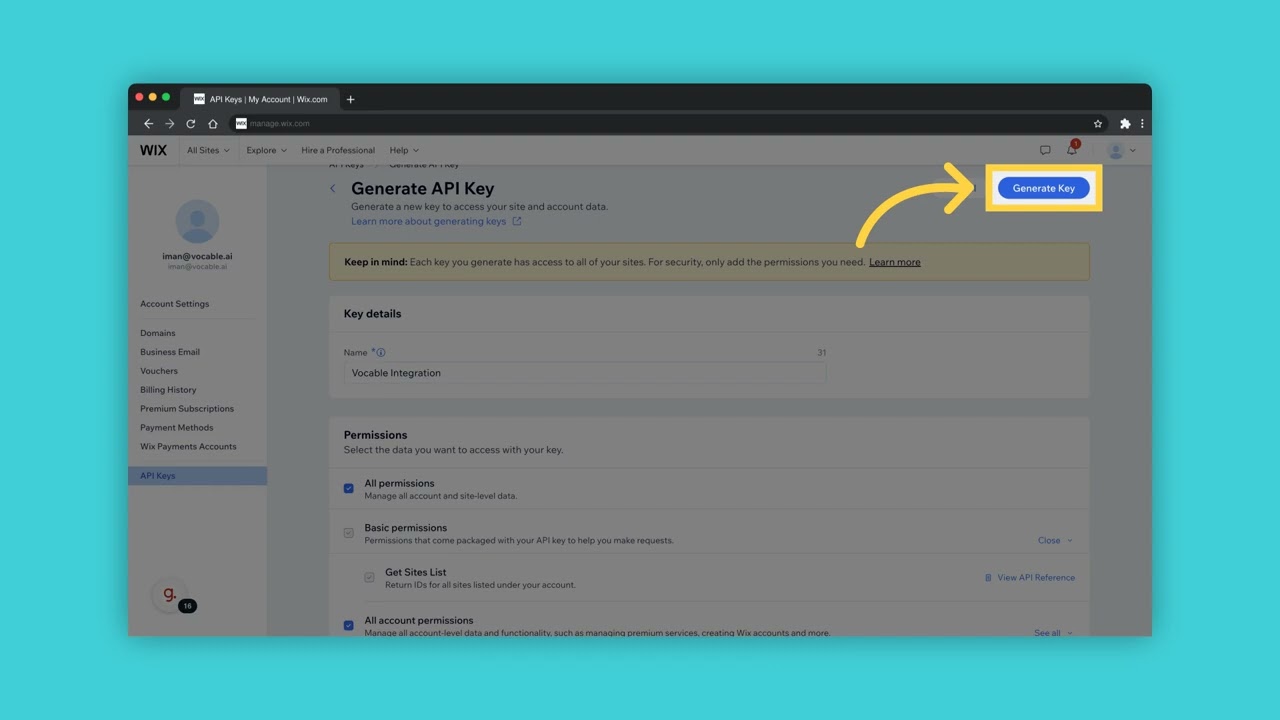Screen dimensions: 1280x720
Task: Click the Name input field
Action: (x=585, y=373)
